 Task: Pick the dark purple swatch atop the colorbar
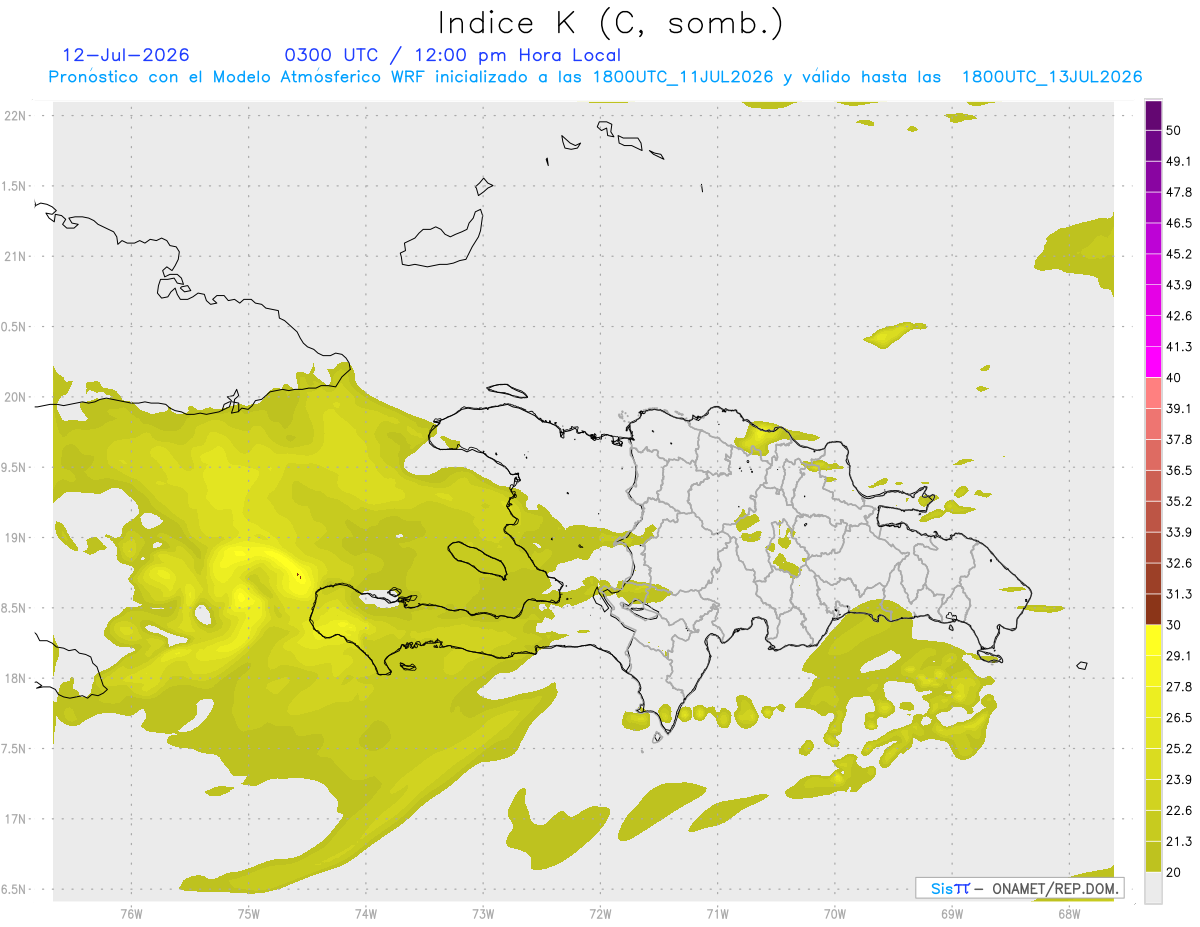1153,115
